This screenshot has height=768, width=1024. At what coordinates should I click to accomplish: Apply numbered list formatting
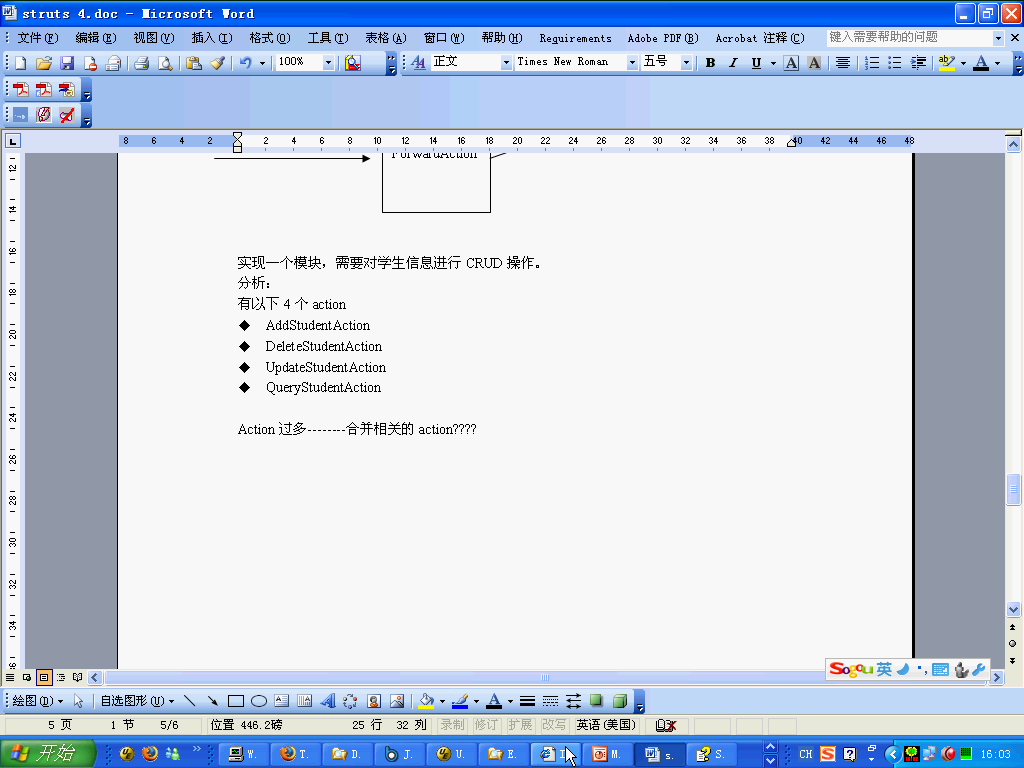coord(872,63)
